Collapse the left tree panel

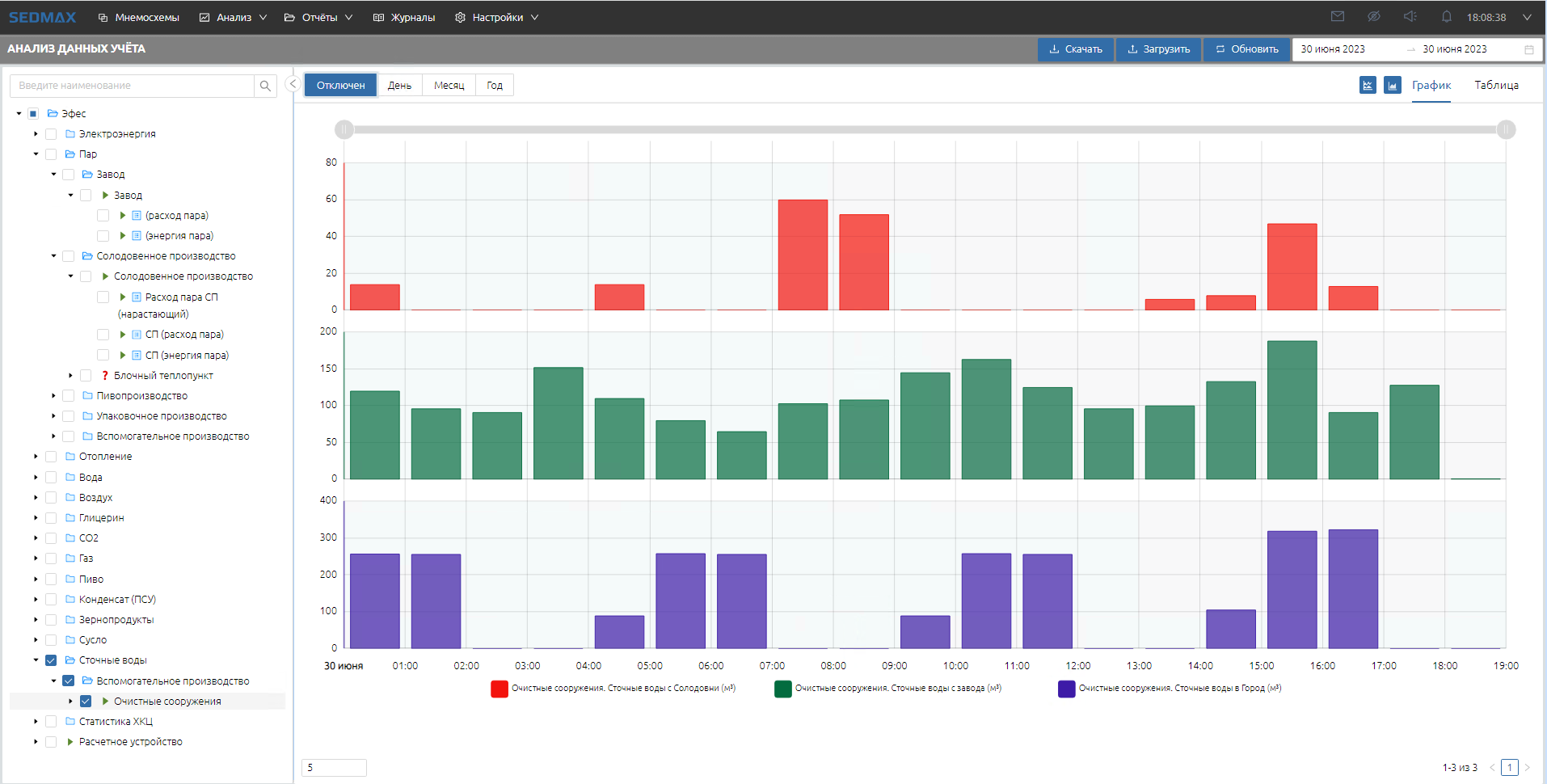coord(293,84)
